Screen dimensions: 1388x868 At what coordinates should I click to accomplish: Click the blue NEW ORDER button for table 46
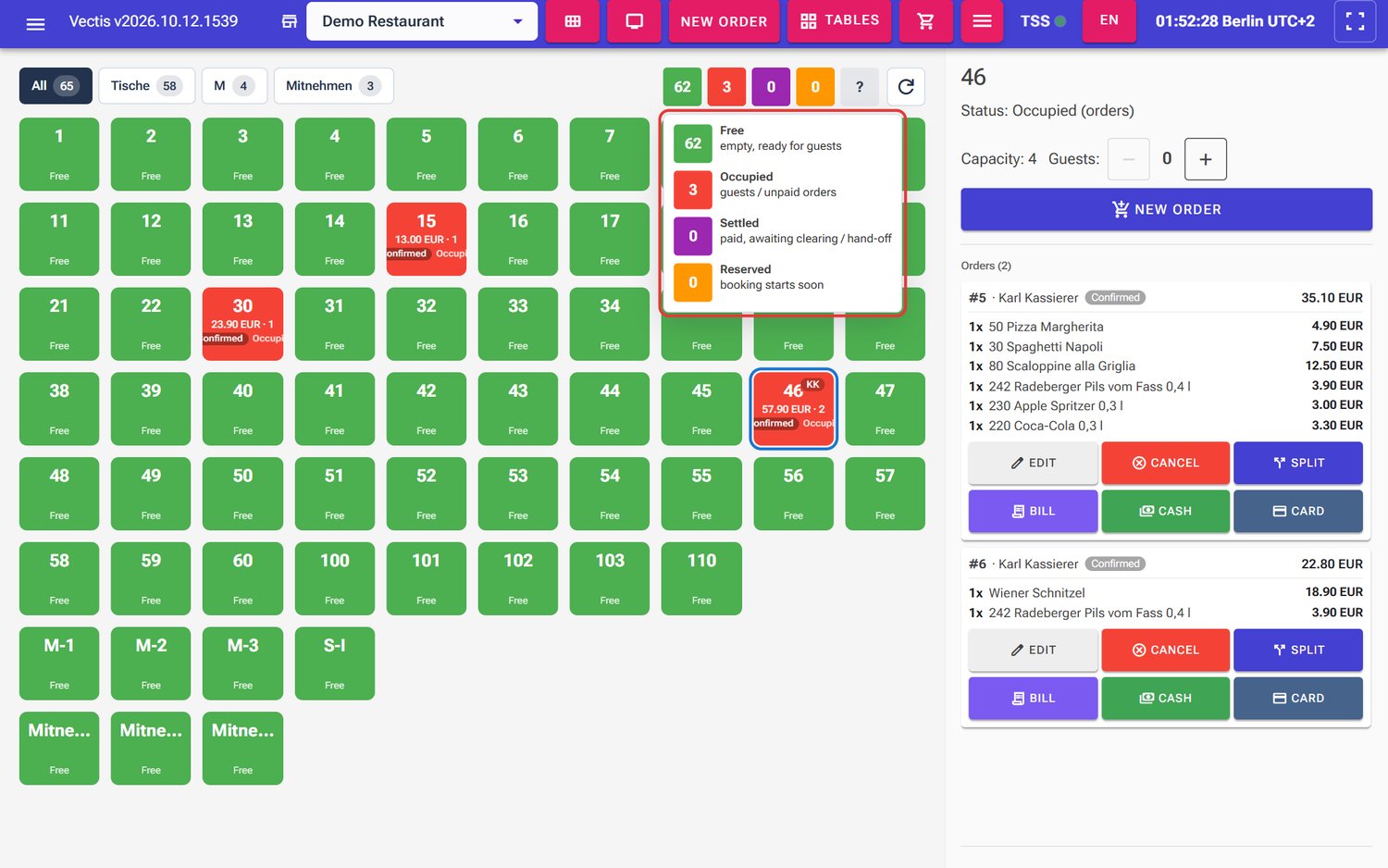(1166, 209)
